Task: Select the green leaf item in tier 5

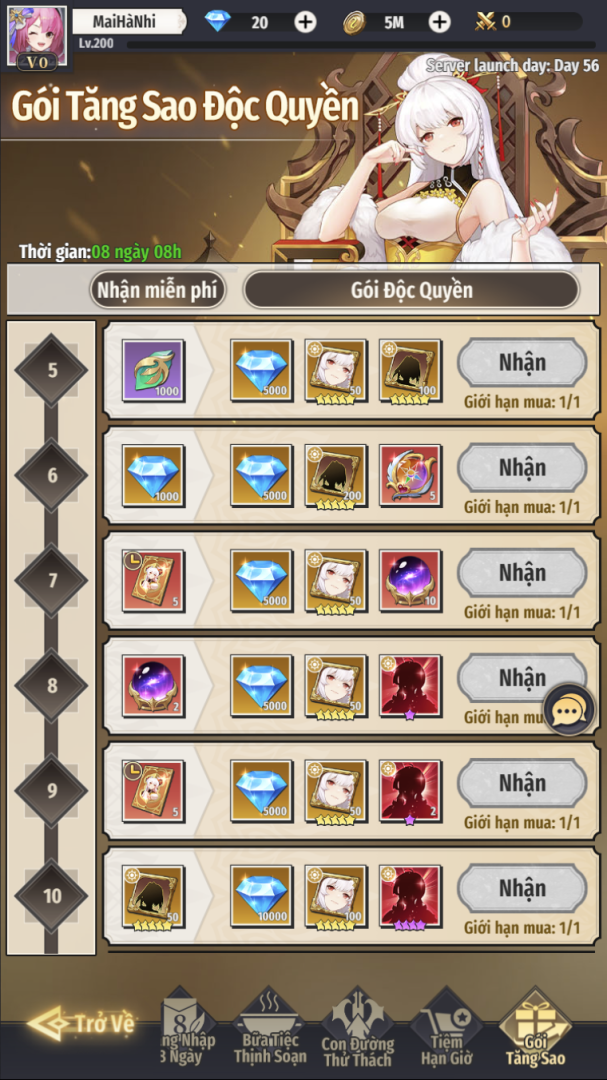Action: pos(153,370)
